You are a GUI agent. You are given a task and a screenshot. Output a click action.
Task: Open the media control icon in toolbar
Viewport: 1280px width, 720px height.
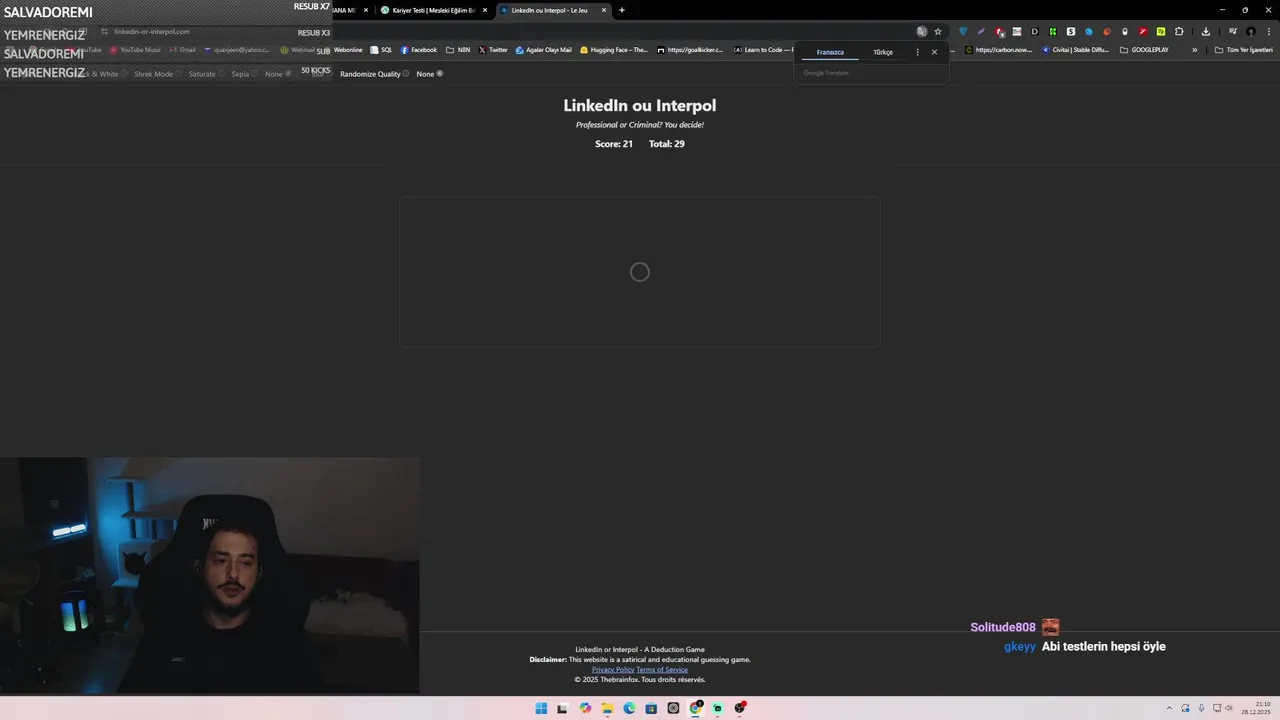pos(1233,31)
